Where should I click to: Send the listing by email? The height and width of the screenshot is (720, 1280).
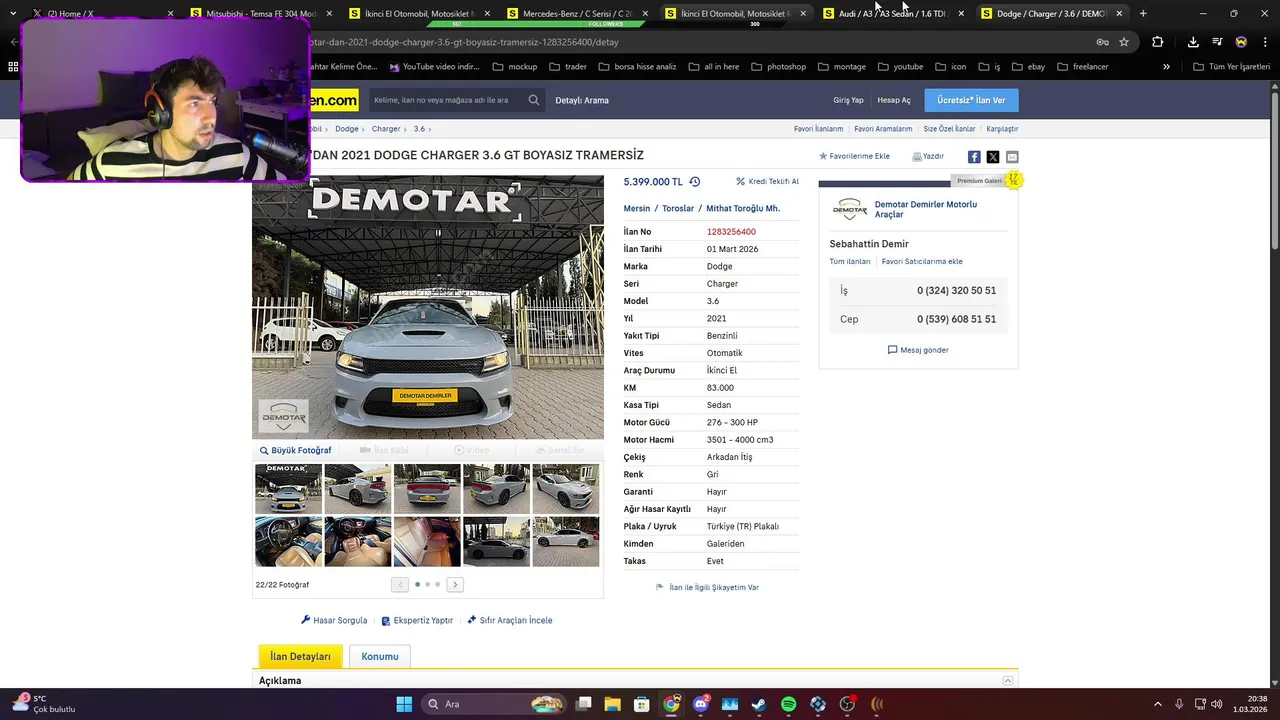coord(1012,157)
